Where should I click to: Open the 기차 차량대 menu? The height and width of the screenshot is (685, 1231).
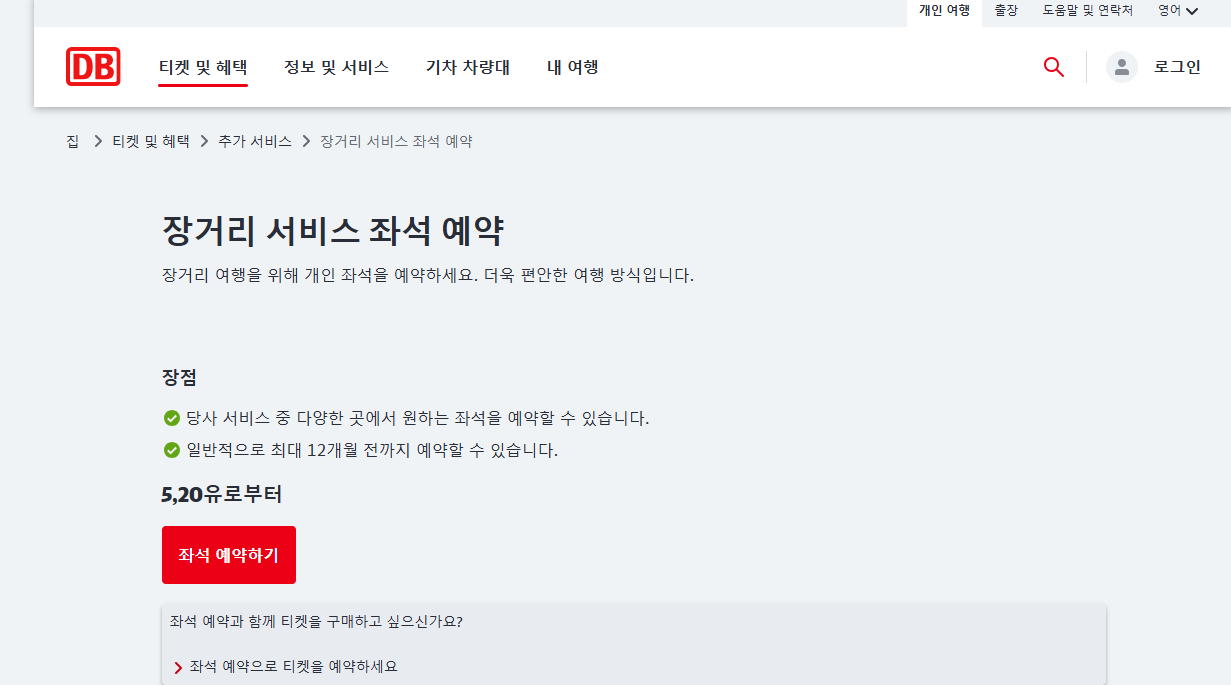tap(468, 67)
